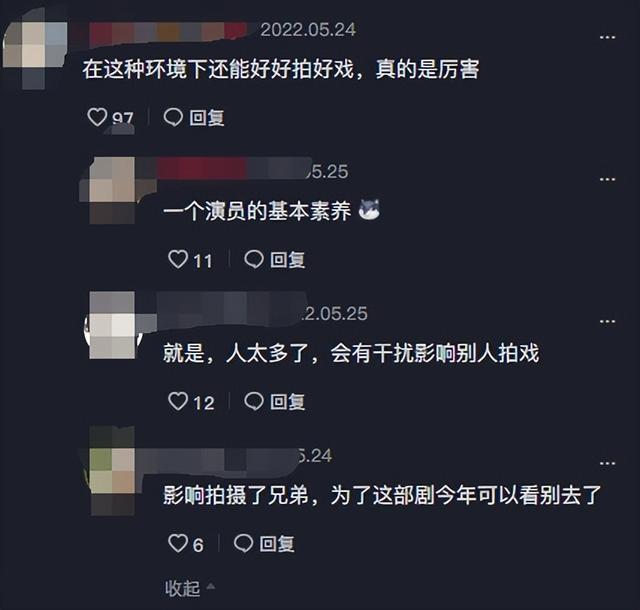Viewport: 640px width, 610px height.
Task: Click 回复 text under the 12-likes reply
Action: (288, 402)
